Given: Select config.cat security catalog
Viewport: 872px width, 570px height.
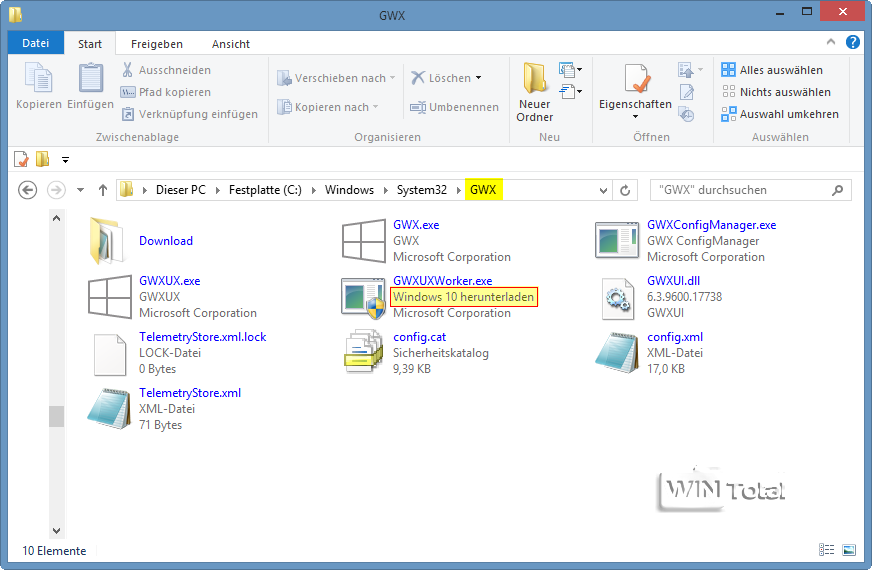Looking at the screenshot, I should (x=416, y=353).
